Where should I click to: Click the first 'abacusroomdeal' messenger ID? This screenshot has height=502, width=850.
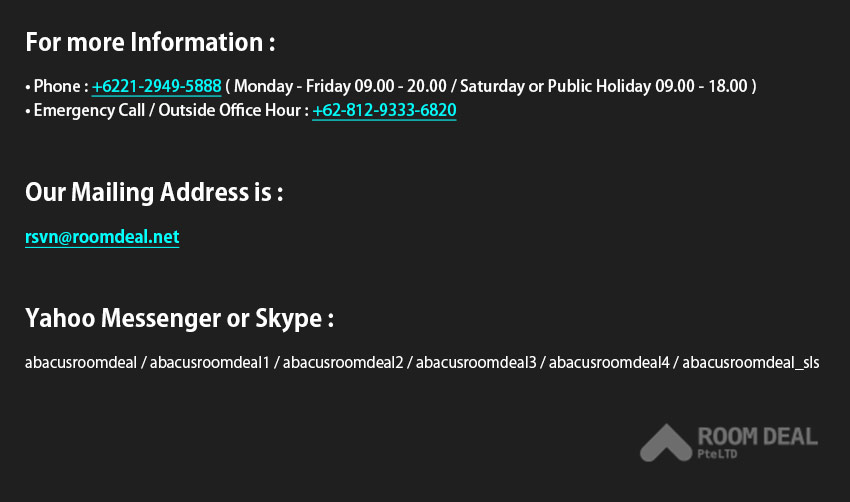81,362
